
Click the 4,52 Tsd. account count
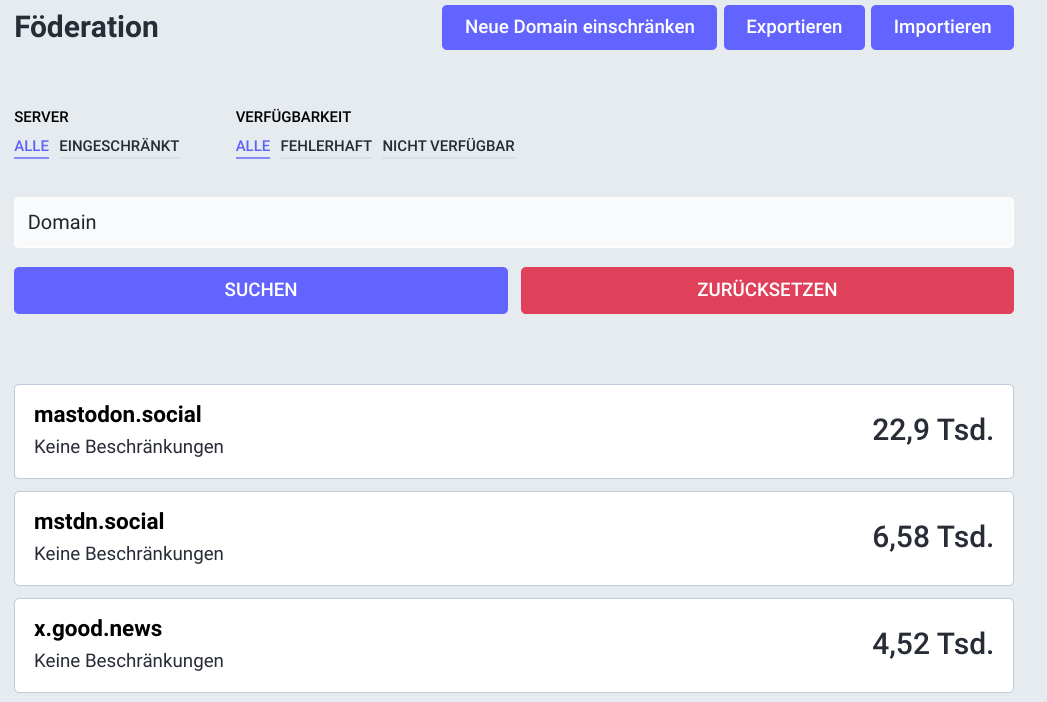pos(932,644)
